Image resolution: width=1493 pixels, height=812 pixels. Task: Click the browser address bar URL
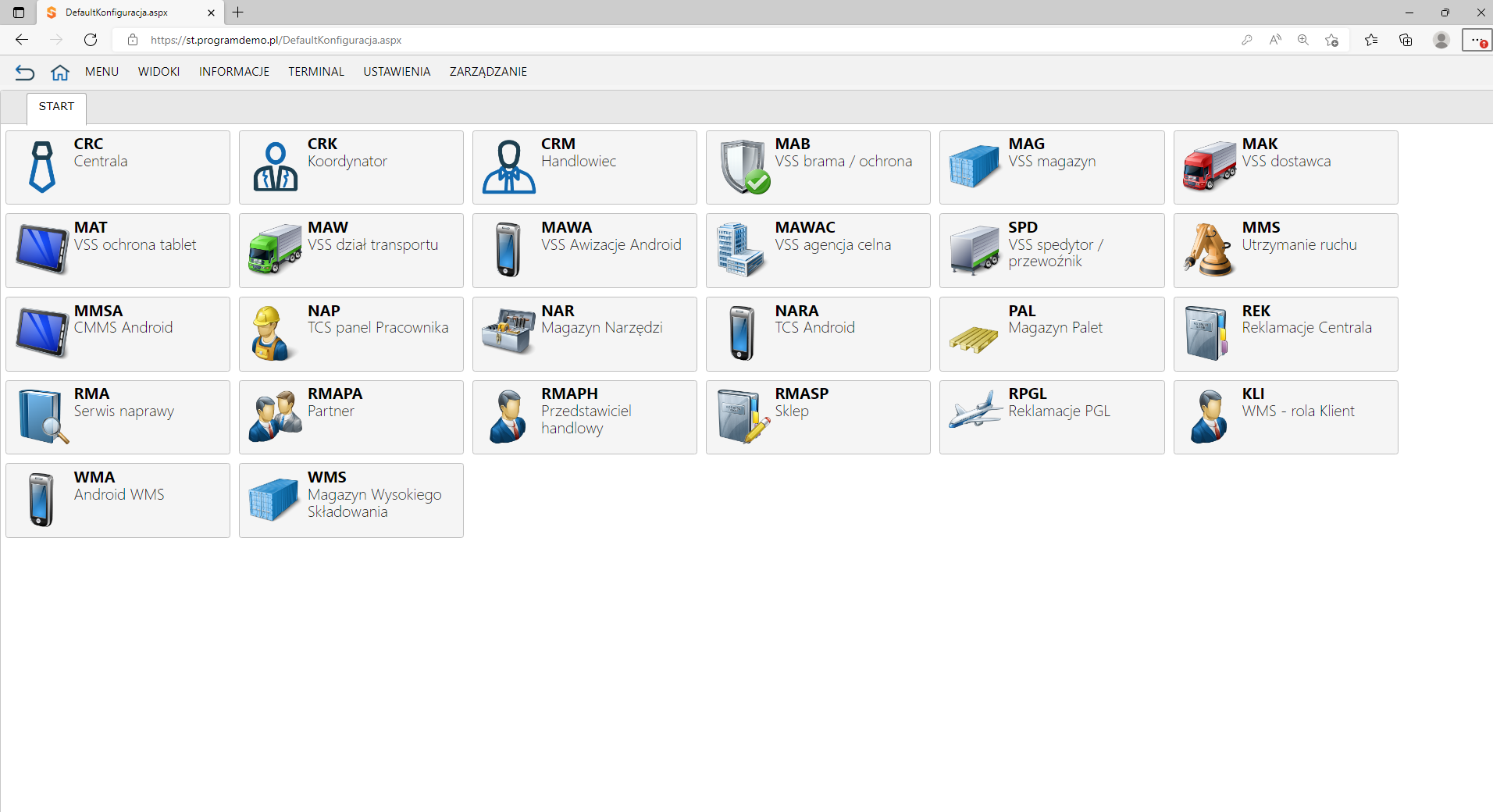[x=276, y=40]
